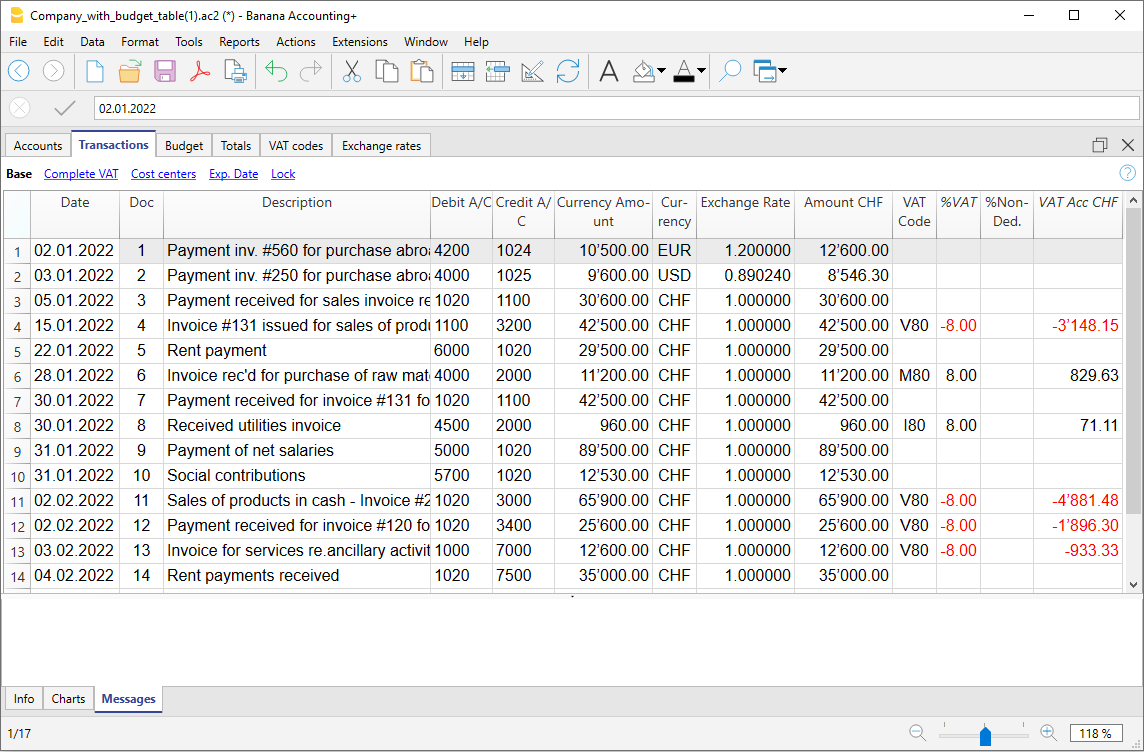Click the add rows toolbar icon

[x=463, y=71]
